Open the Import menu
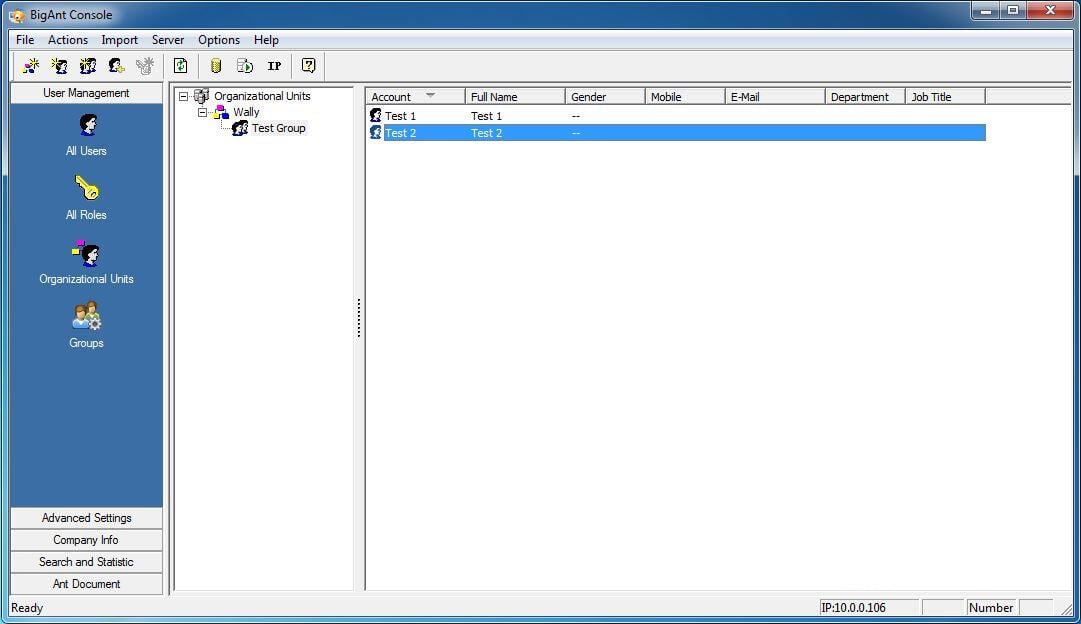Screen dimensions: 1081x624 119,40
